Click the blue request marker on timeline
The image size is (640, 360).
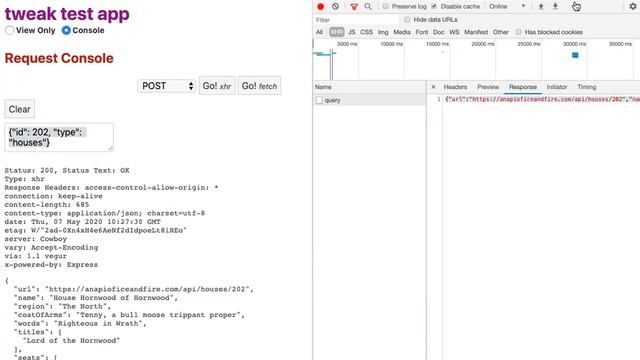[x=575, y=55]
